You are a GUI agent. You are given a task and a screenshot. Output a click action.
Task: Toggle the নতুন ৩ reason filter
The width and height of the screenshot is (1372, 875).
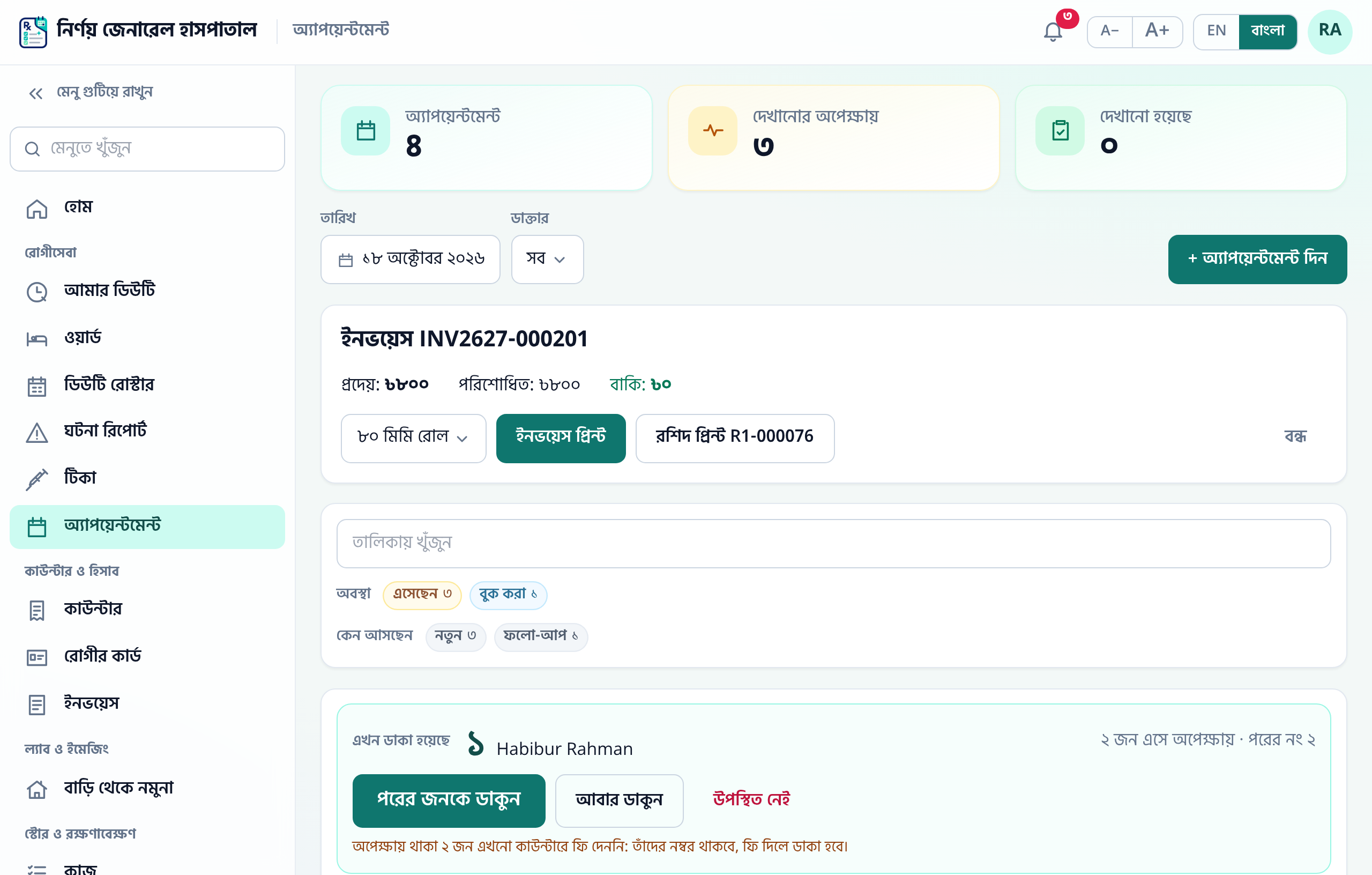point(456,637)
